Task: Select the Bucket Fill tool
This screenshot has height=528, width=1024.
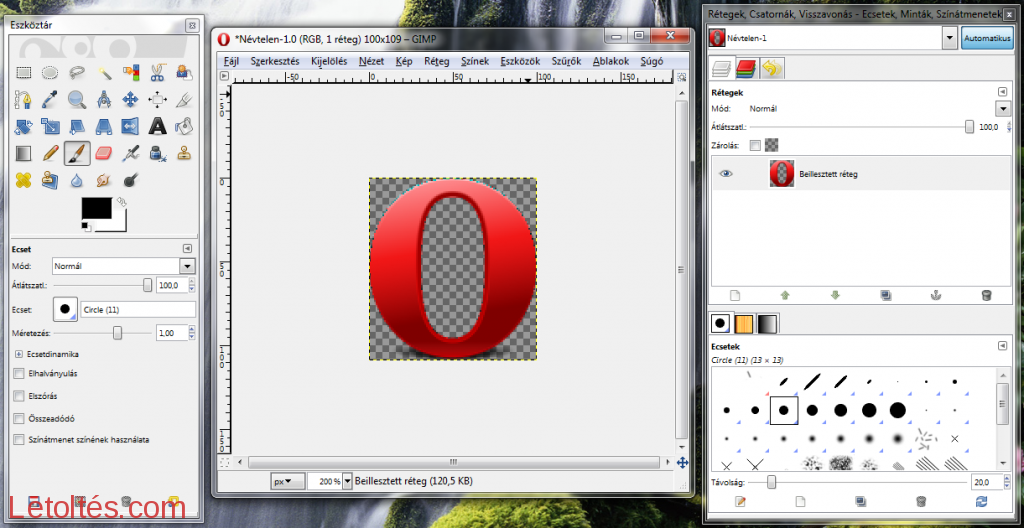Action: pos(184,126)
